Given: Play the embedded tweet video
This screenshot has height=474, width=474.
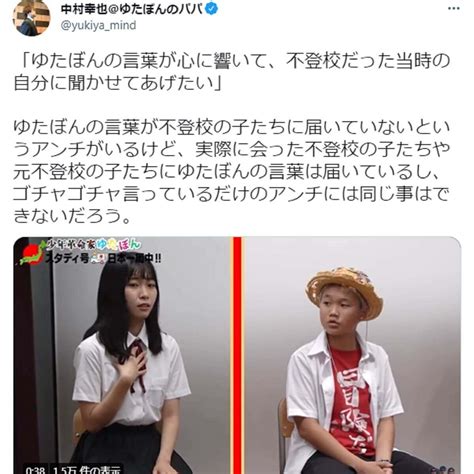Looking at the screenshot, I should tap(237, 355).
